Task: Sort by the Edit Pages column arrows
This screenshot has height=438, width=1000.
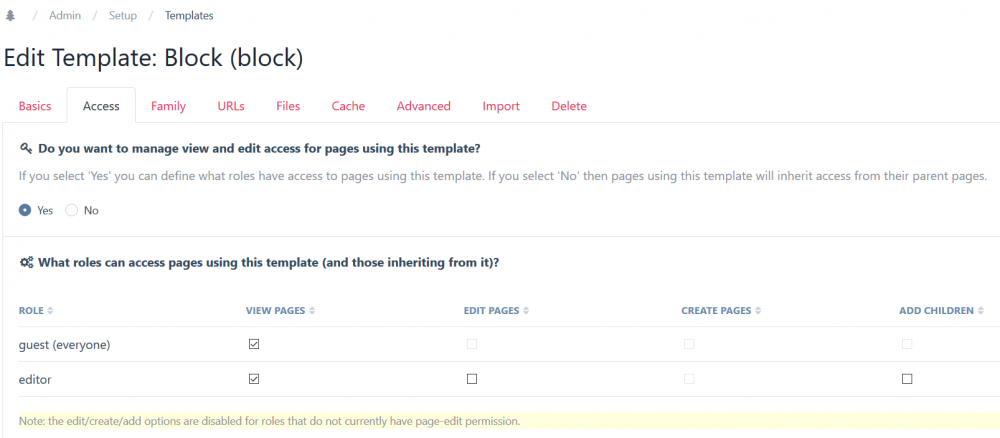Action: [x=526, y=311]
